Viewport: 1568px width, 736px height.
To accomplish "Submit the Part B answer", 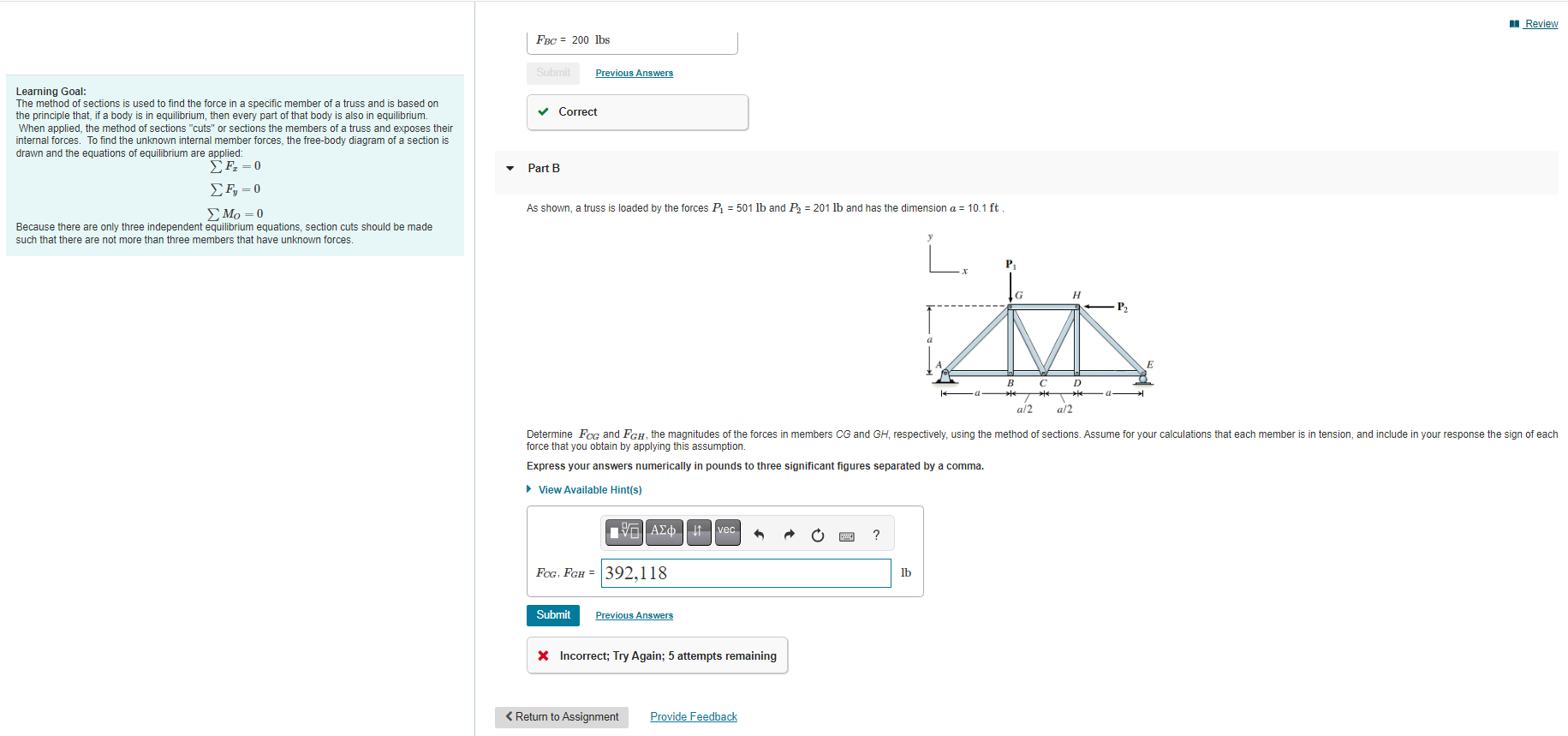I will coord(553,615).
